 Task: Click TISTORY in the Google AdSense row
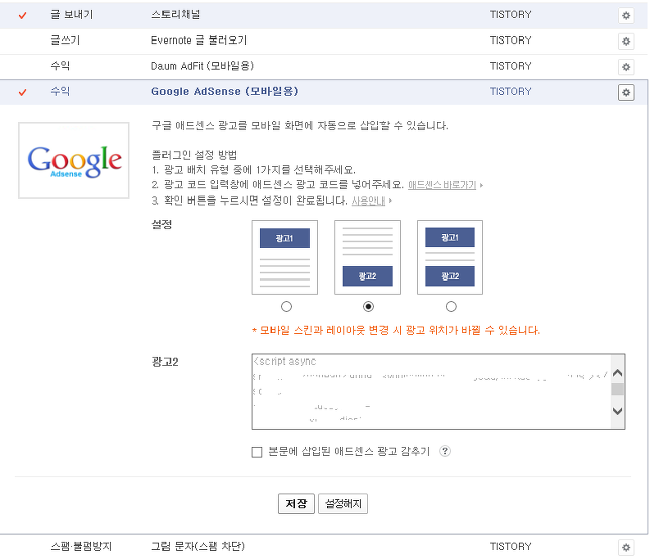[x=510, y=91]
